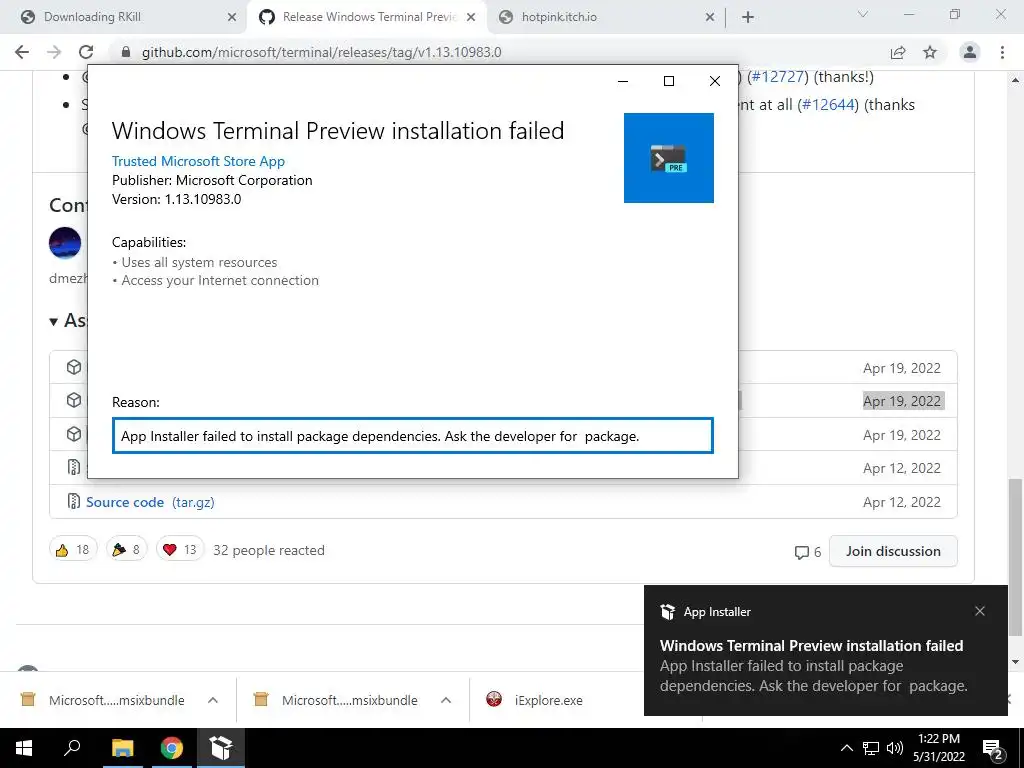This screenshot has width=1024, height=768.
Task: React with thumbs up emoji button
Action: 73,550
